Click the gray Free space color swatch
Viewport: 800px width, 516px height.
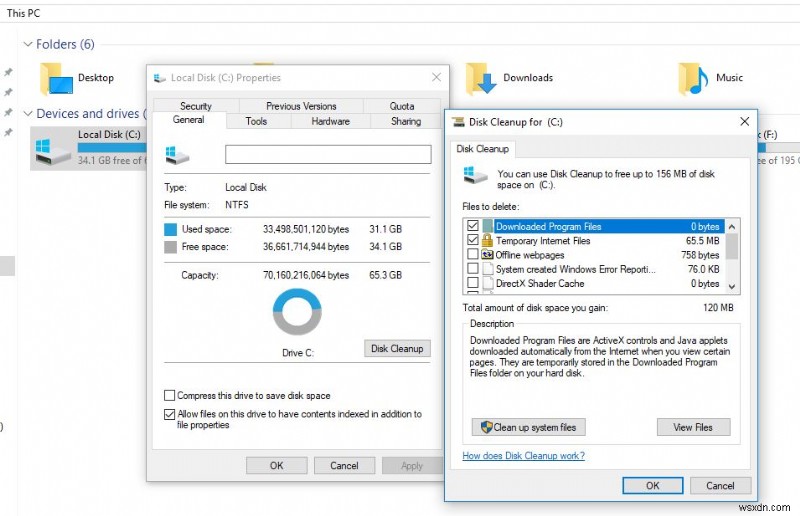(170, 247)
